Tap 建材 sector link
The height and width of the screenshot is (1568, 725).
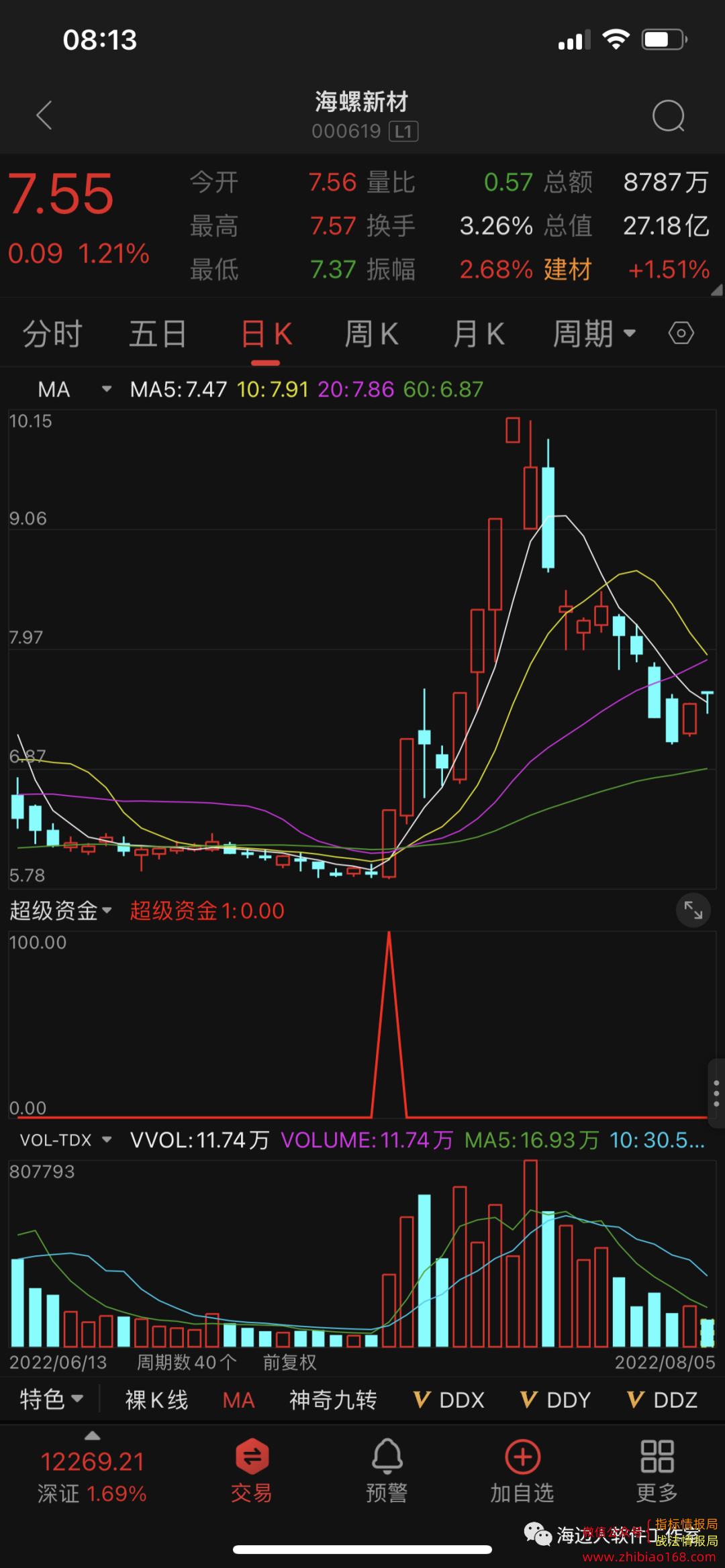[567, 269]
